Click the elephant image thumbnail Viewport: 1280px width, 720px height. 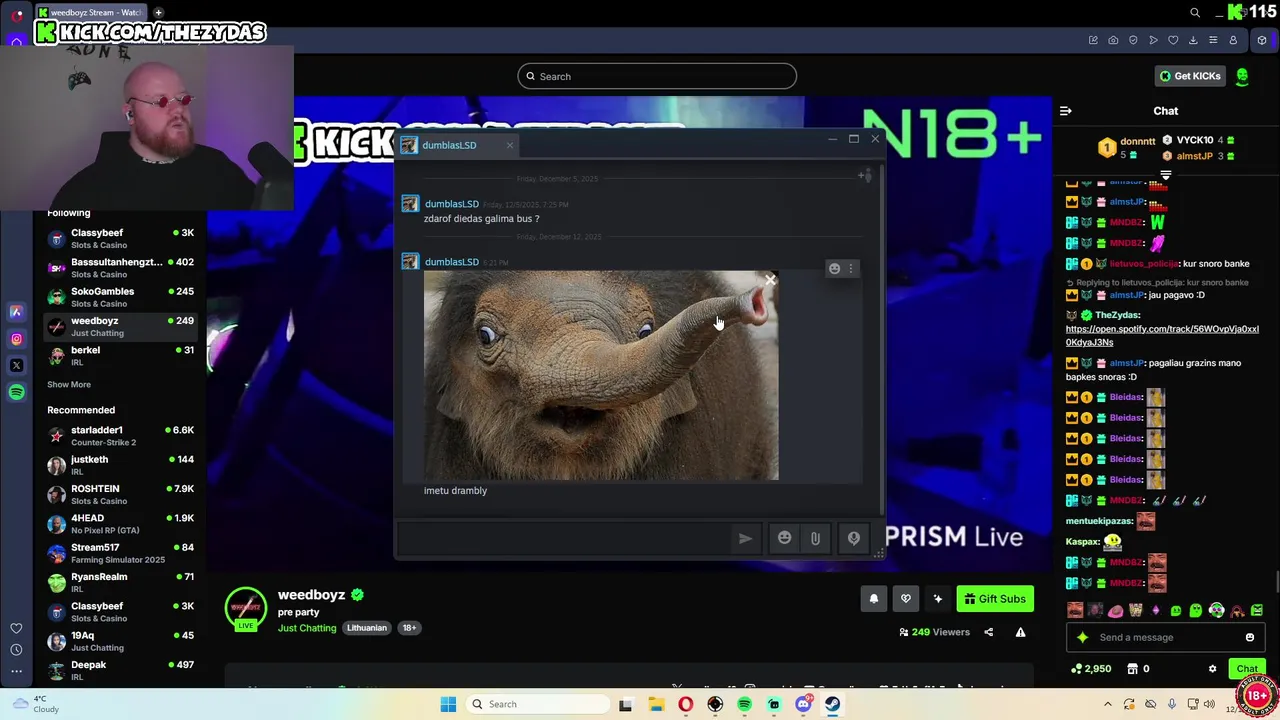pyautogui.click(x=601, y=375)
